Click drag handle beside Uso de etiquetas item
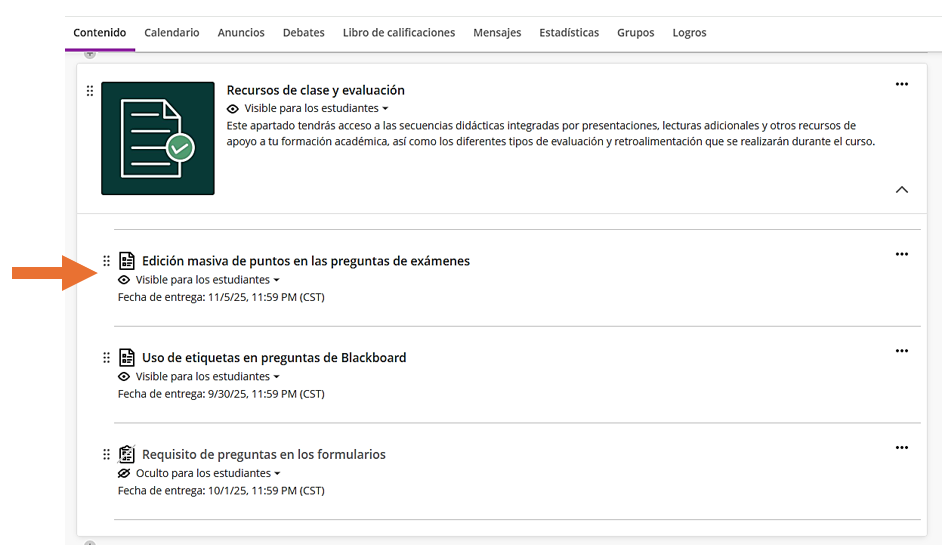952x556 pixels. (x=107, y=358)
